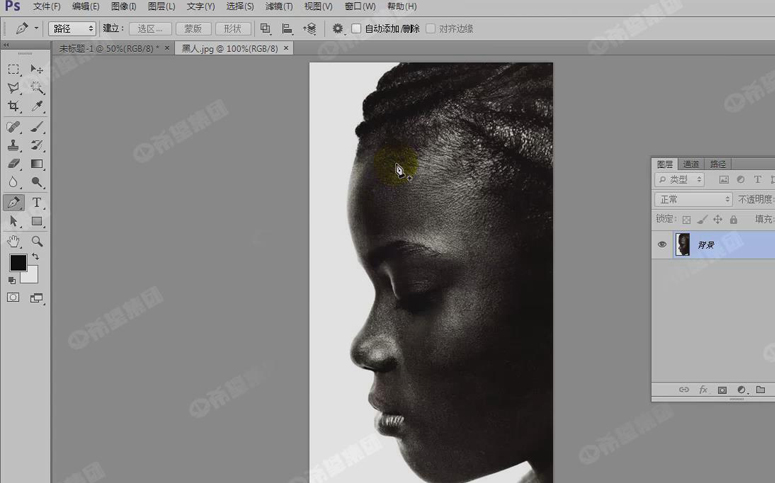Screen dimensions: 775x483
Task: Enable the 自动添加/删除 checkbox
Action: coord(357,29)
